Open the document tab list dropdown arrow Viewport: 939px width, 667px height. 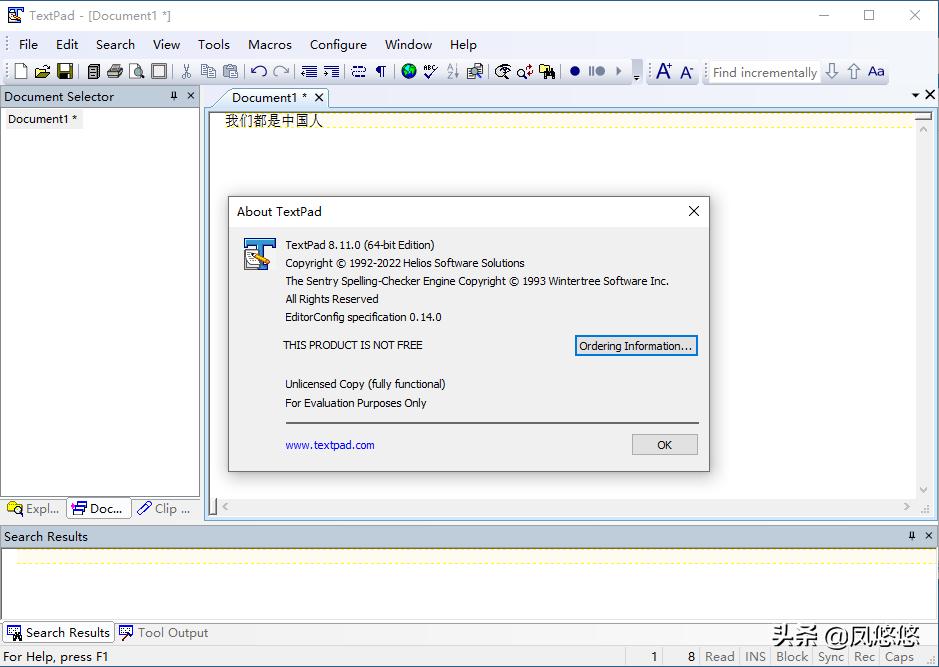[915, 95]
